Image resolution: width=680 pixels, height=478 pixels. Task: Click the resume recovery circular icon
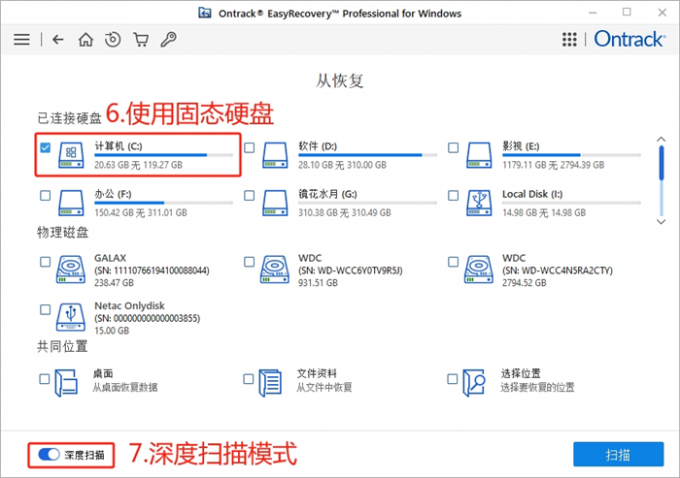pyautogui.click(x=113, y=39)
